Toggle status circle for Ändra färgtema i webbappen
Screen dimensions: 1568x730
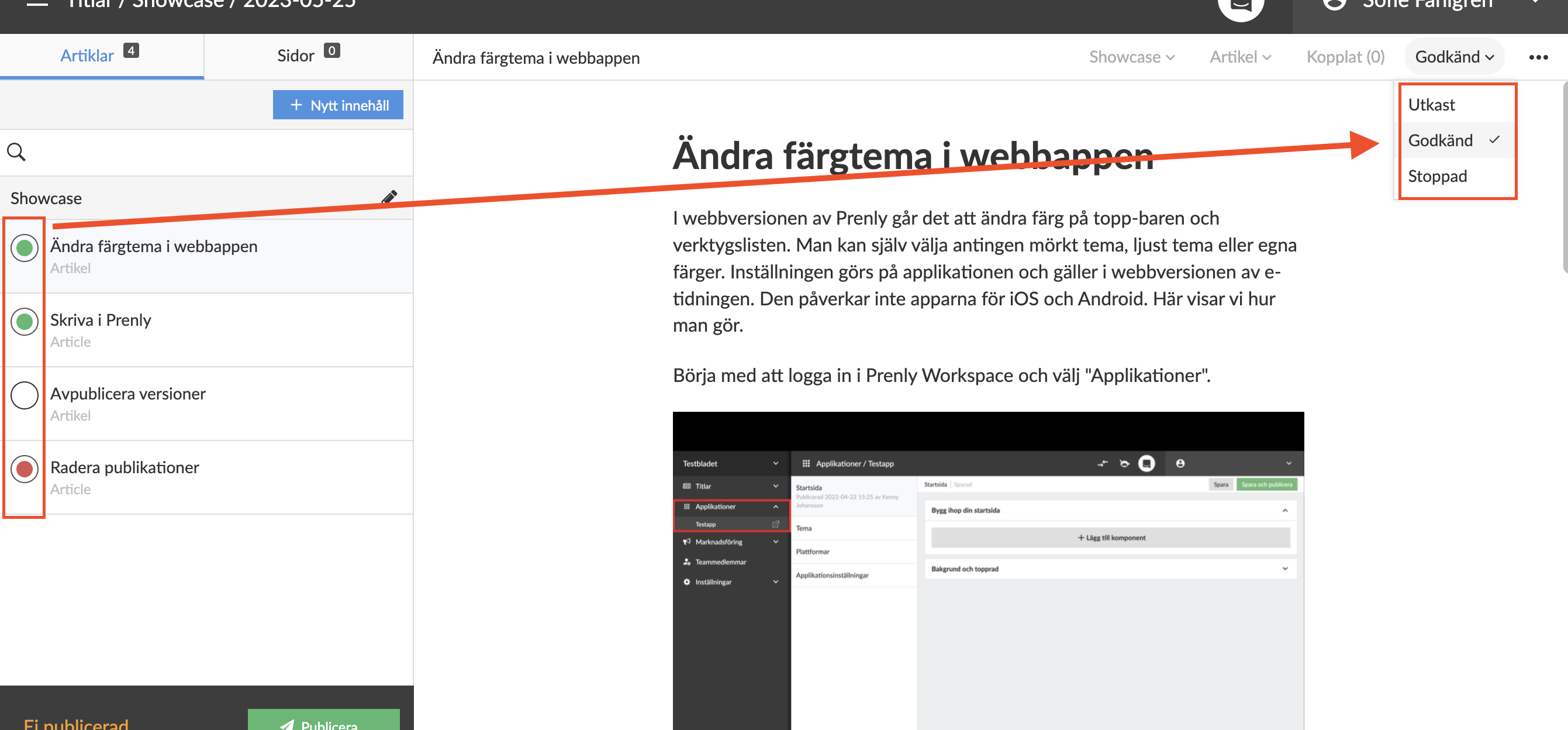(25, 248)
